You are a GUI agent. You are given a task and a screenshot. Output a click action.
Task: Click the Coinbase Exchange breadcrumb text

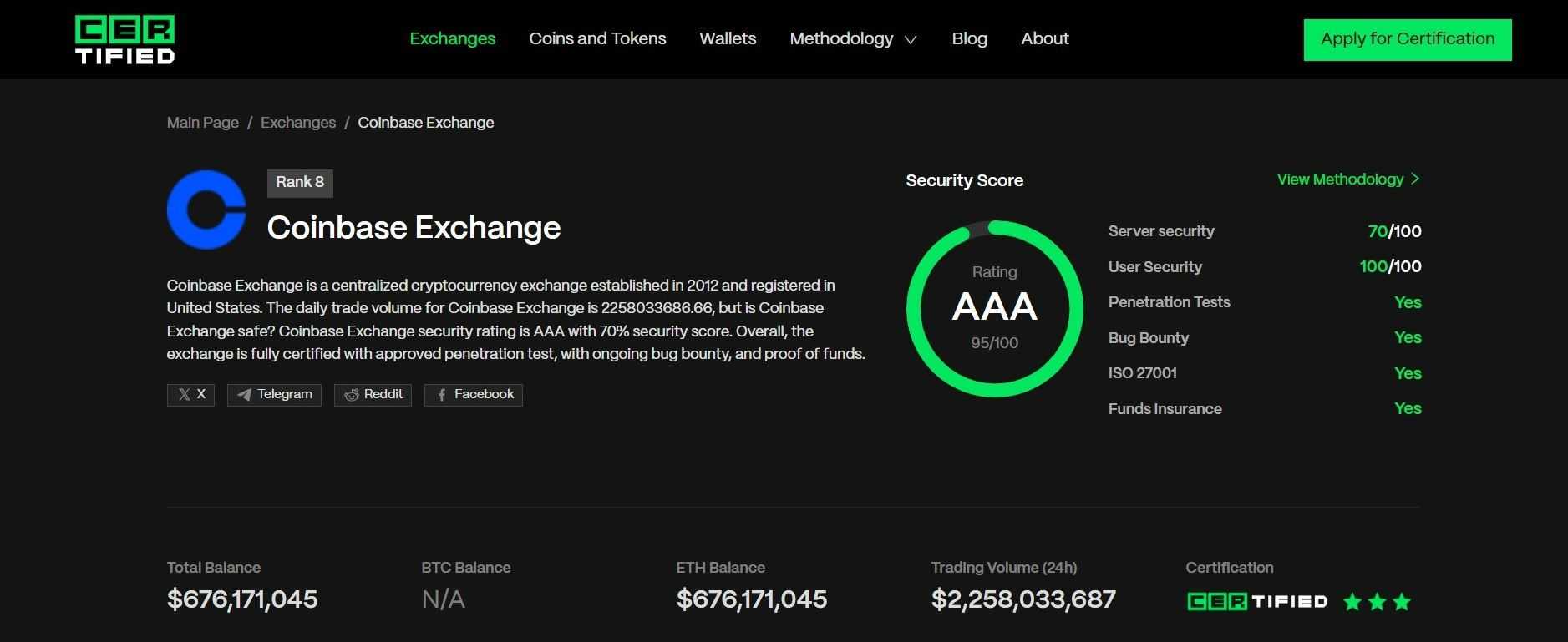click(426, 123)
